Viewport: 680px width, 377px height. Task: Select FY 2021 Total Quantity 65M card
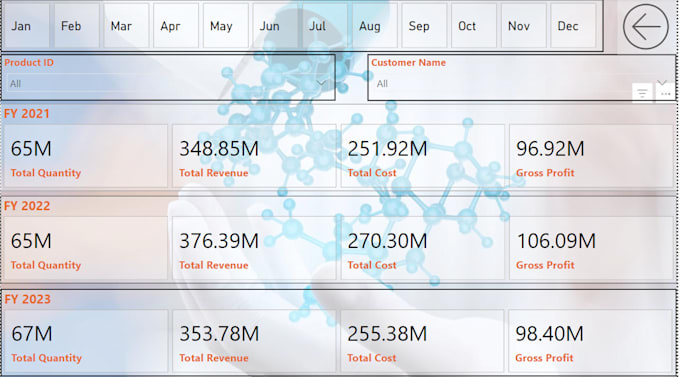click(85, 157)
